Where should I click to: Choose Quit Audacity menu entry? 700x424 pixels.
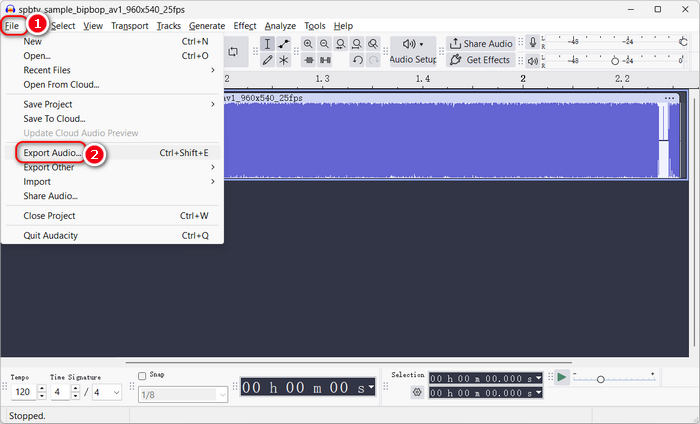click(113, 235)
